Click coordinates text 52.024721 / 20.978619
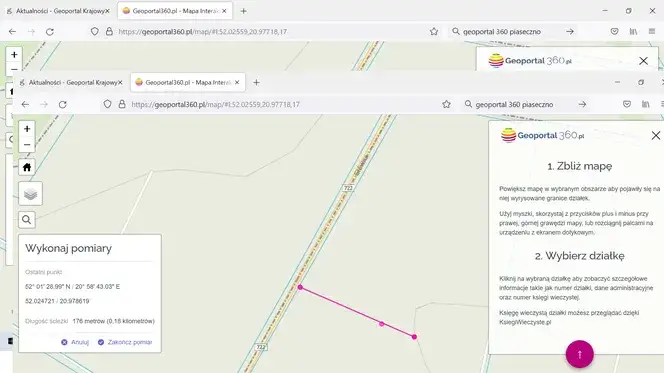This screenshot has height=373, width=664. click(x=57, y=301)
